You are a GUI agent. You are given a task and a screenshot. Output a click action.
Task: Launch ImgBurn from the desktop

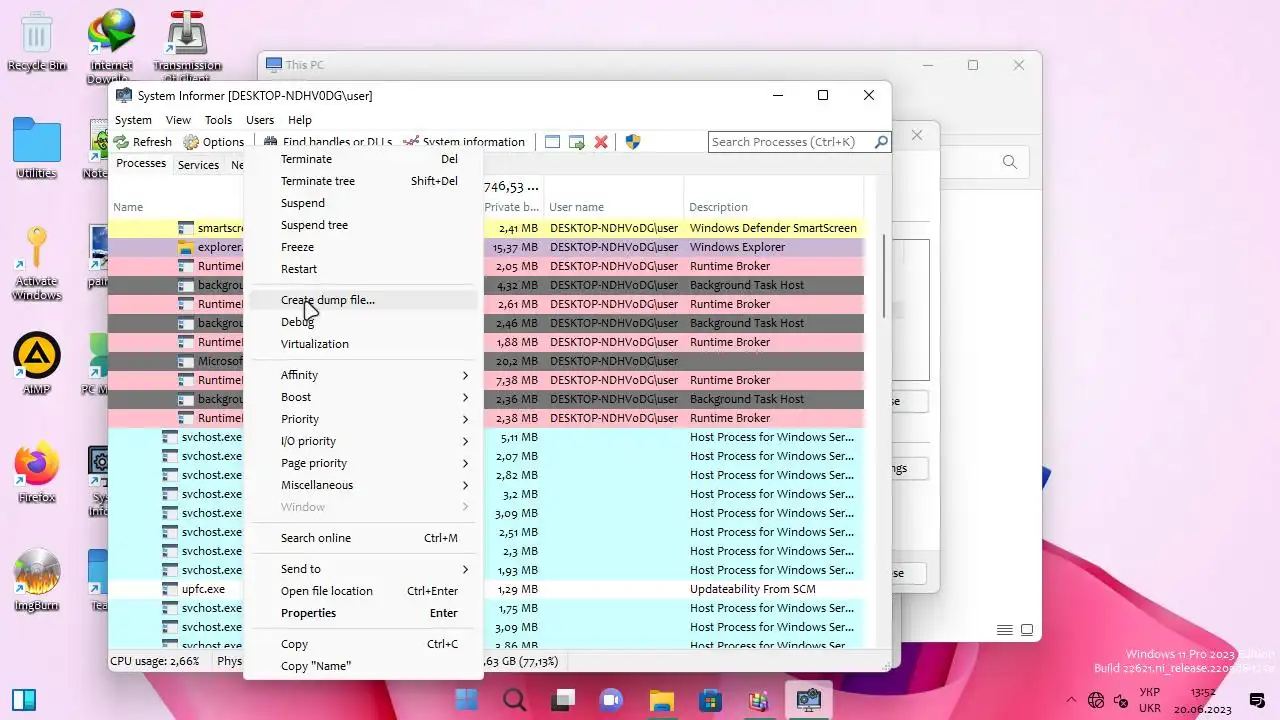(x=37, y=580)
